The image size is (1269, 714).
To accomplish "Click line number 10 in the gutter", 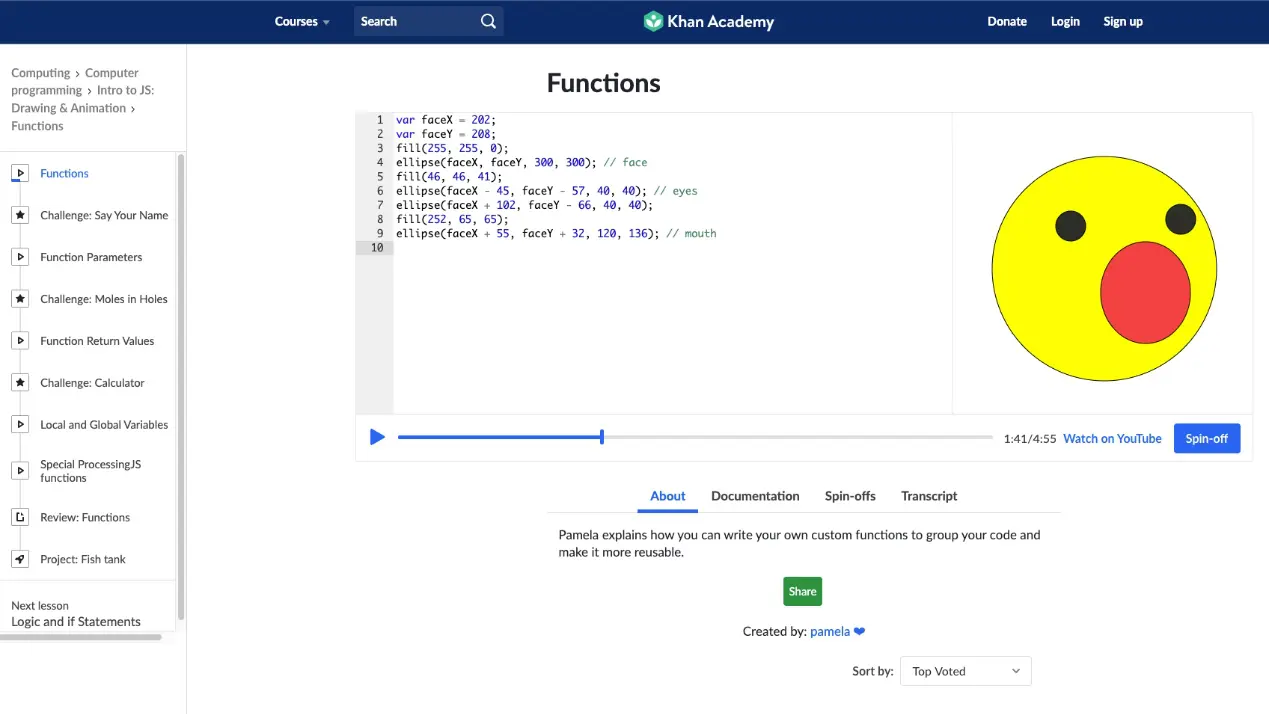I will 376,248.
